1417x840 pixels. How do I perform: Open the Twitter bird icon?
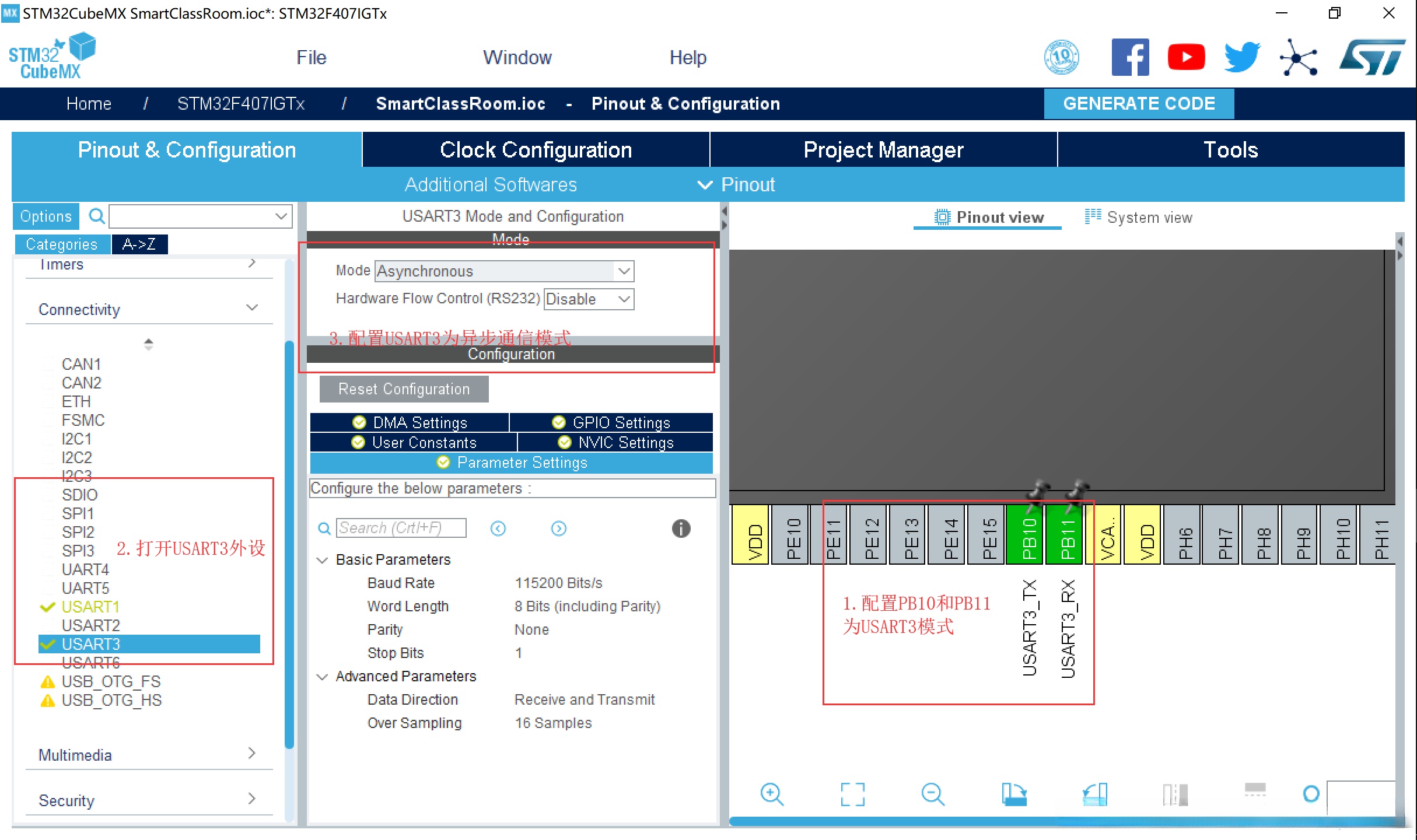[x=1242, y=57]
